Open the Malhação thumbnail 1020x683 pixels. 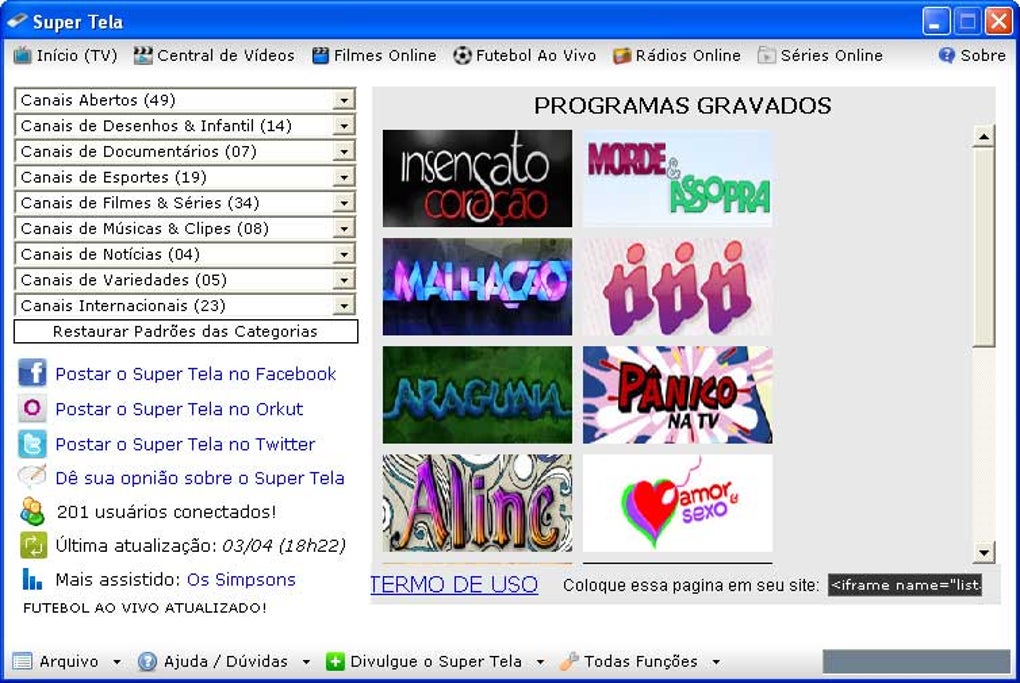tap(477, 286)
